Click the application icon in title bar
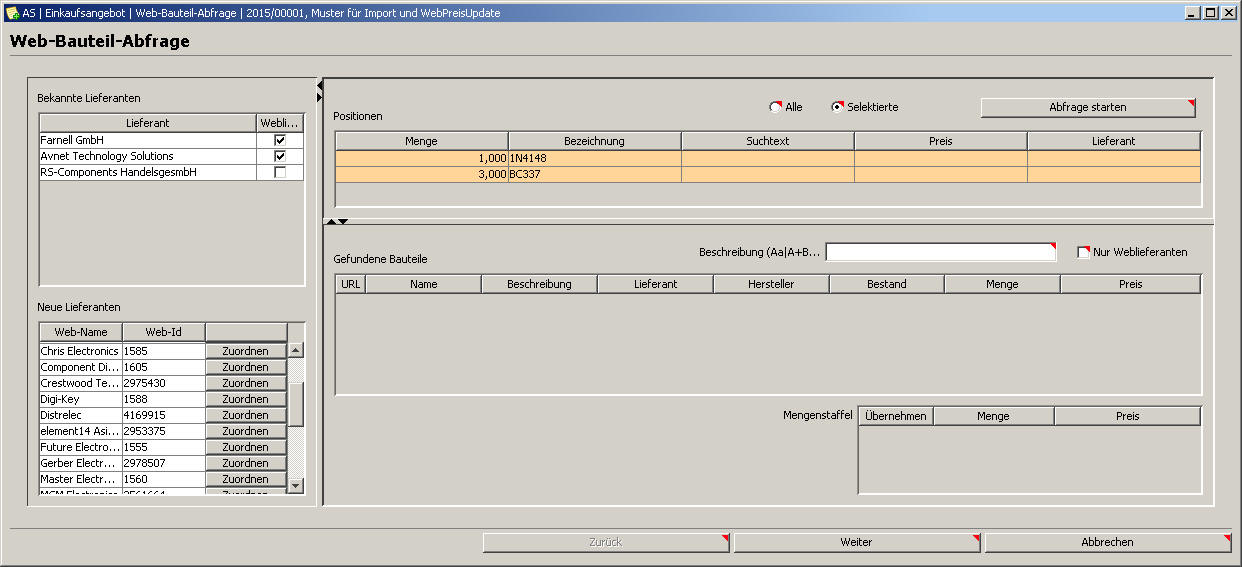 click(12, 13)
